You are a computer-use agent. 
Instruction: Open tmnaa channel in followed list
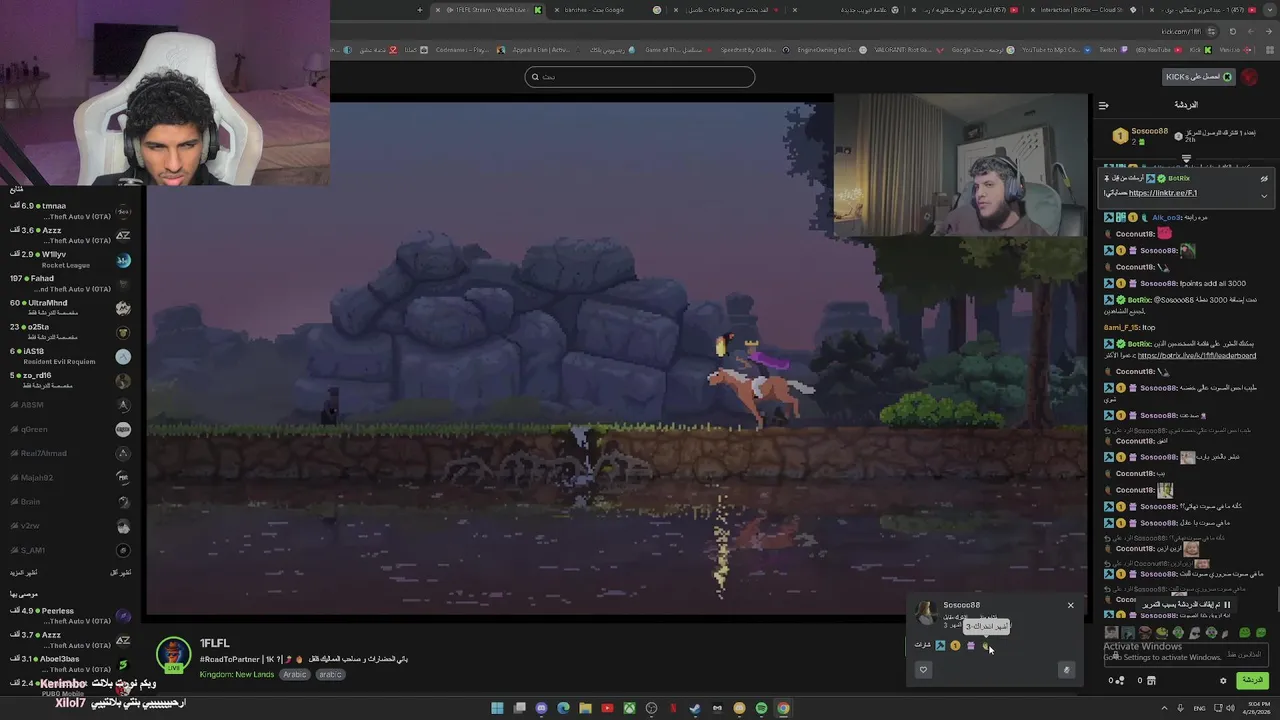(x=70, y=211)
